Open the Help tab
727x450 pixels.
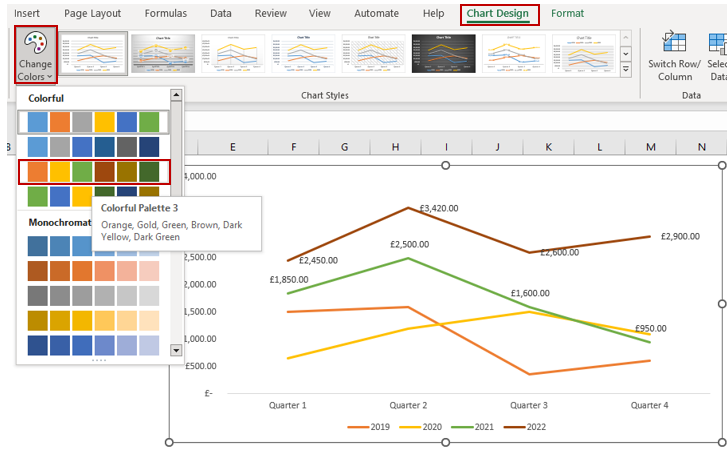tap(433, 13)
